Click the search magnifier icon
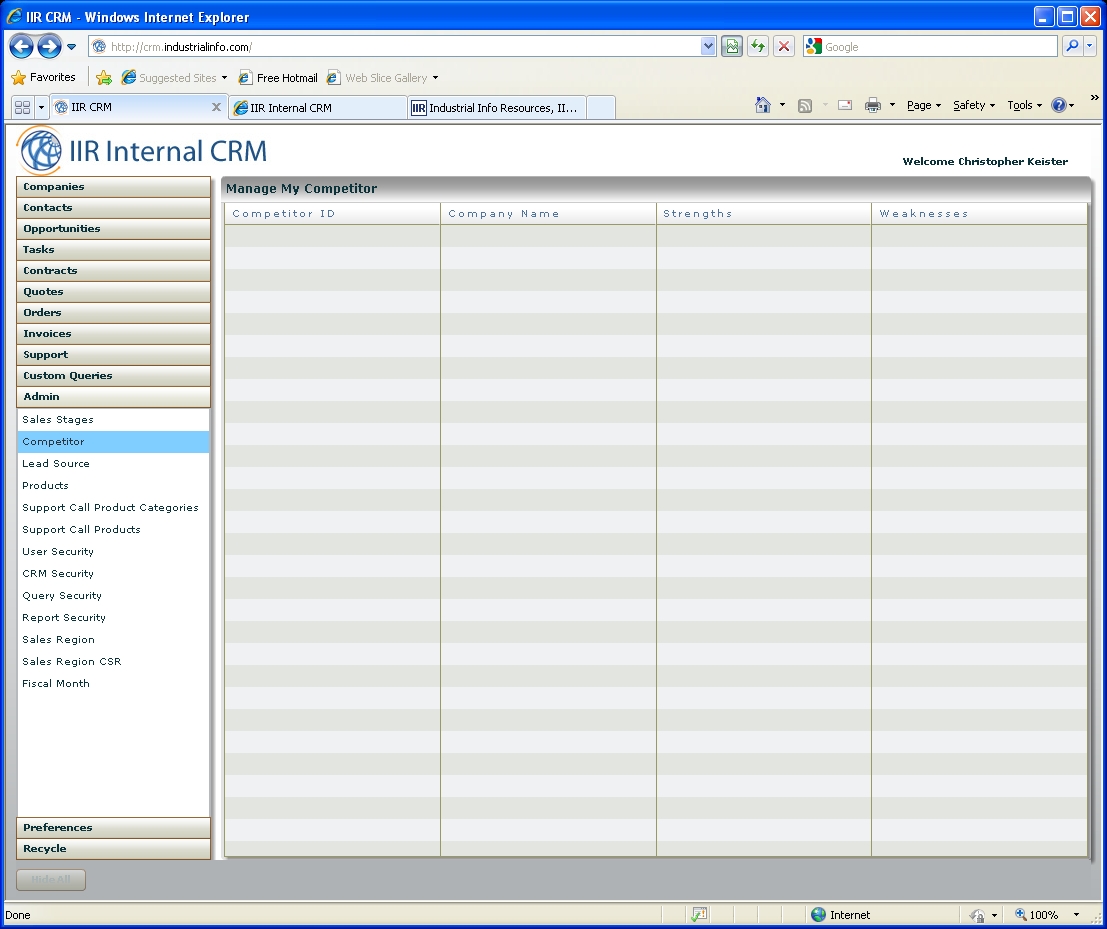 1071,46
